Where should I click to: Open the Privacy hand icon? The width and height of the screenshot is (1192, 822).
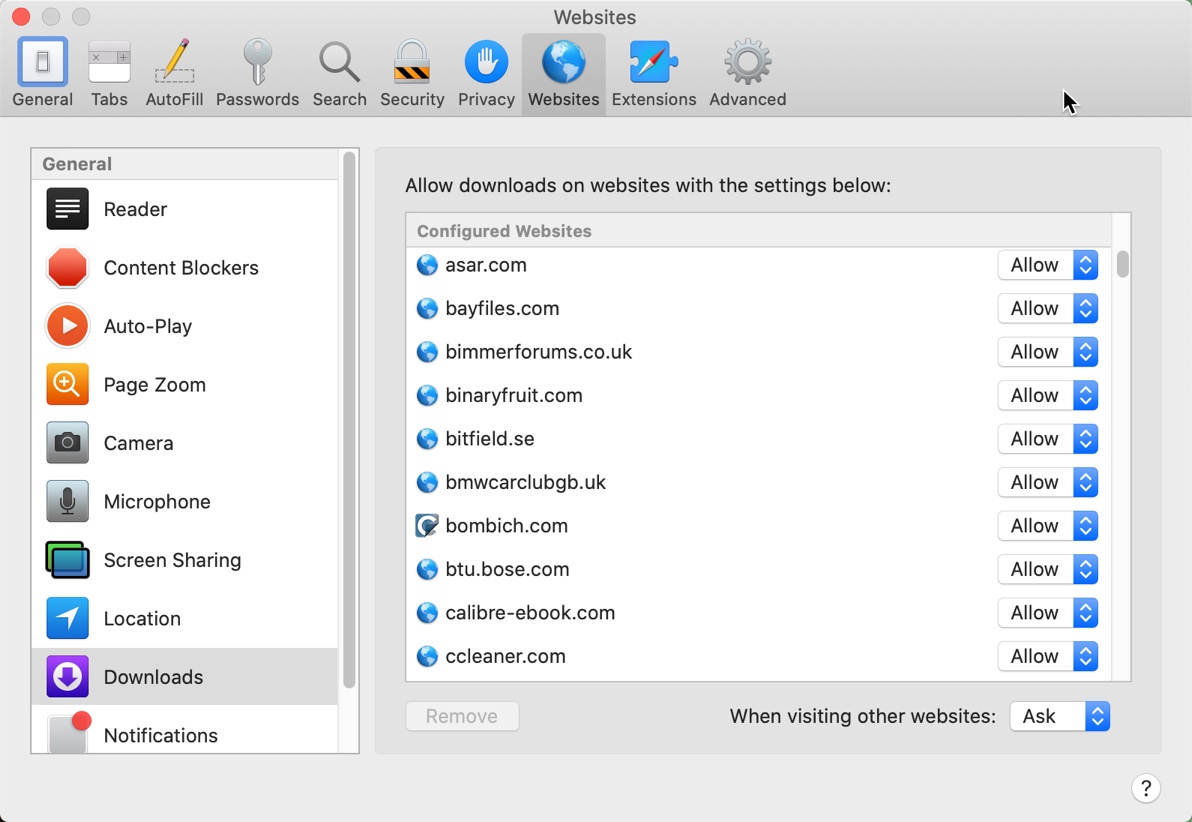[487, 62]
